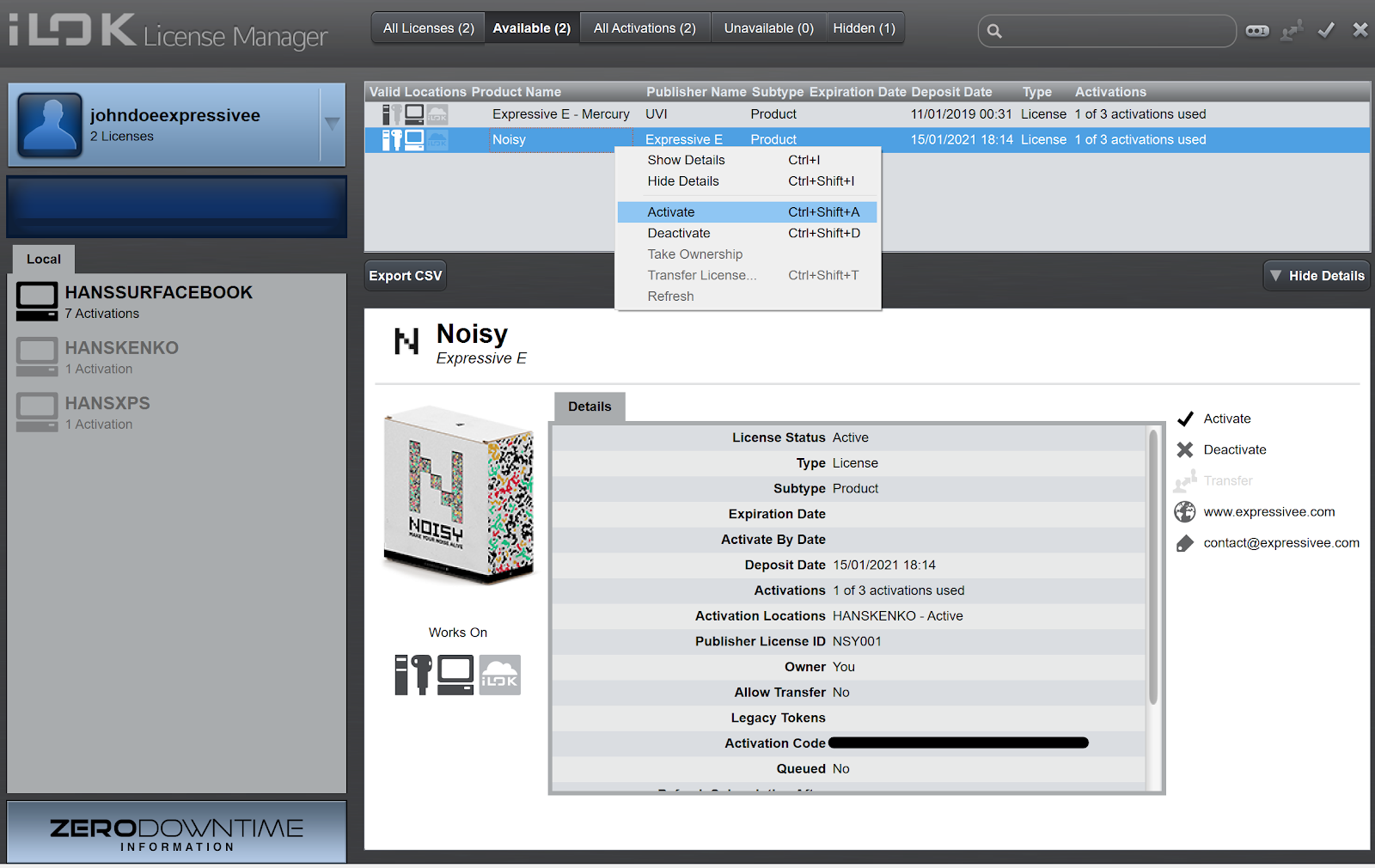Click the 11/01/2019 00:31 deposit date cell

(x=961, y=114)
